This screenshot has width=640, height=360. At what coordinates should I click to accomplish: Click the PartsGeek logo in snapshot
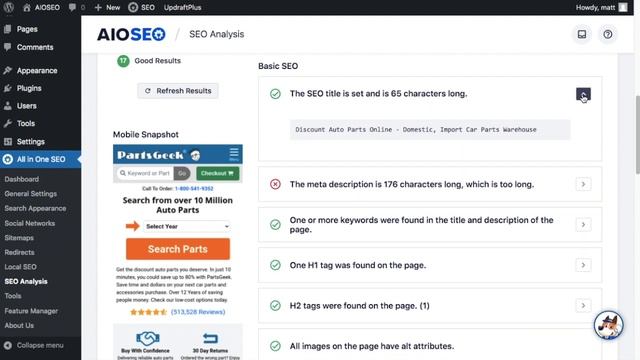coord(158,155)
